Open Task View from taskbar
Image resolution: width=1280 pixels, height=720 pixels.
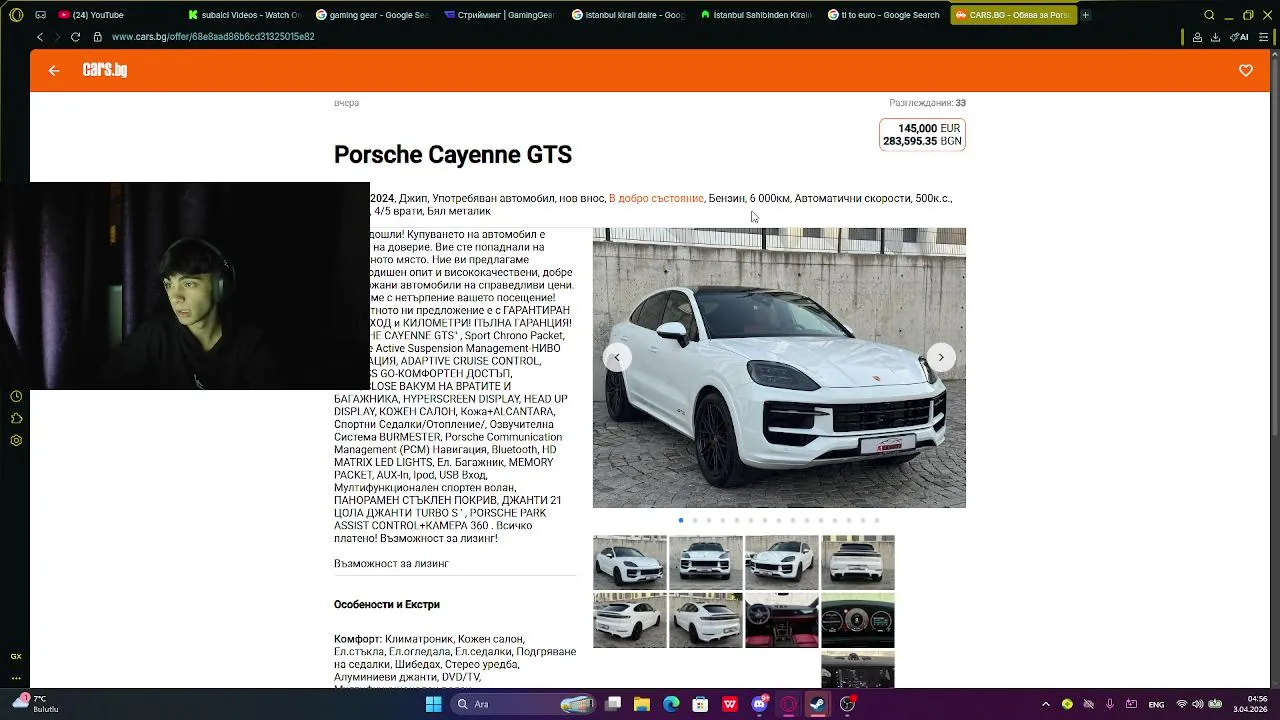click(x=613, y=704)
